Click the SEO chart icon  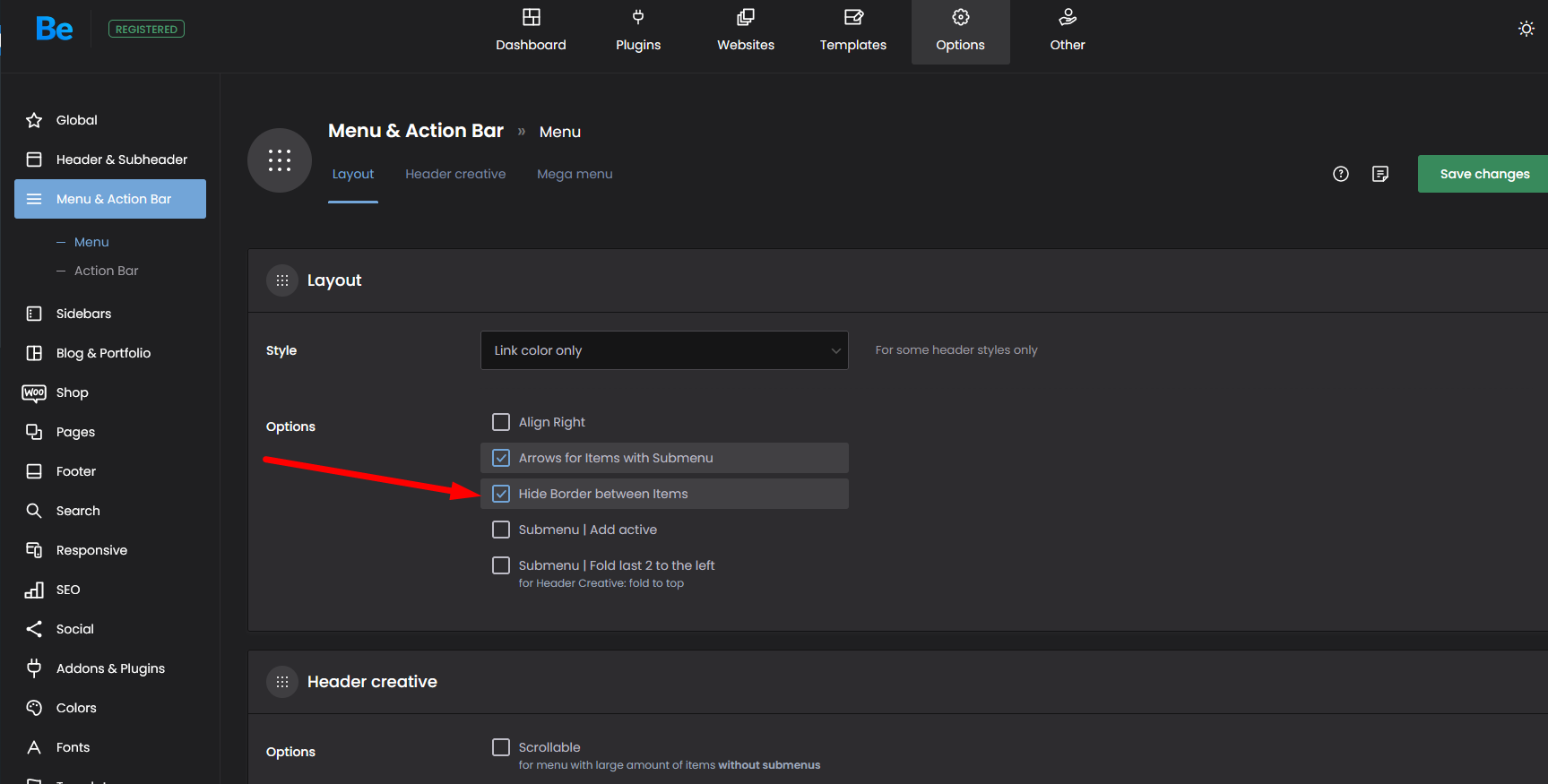pos(34,590)
